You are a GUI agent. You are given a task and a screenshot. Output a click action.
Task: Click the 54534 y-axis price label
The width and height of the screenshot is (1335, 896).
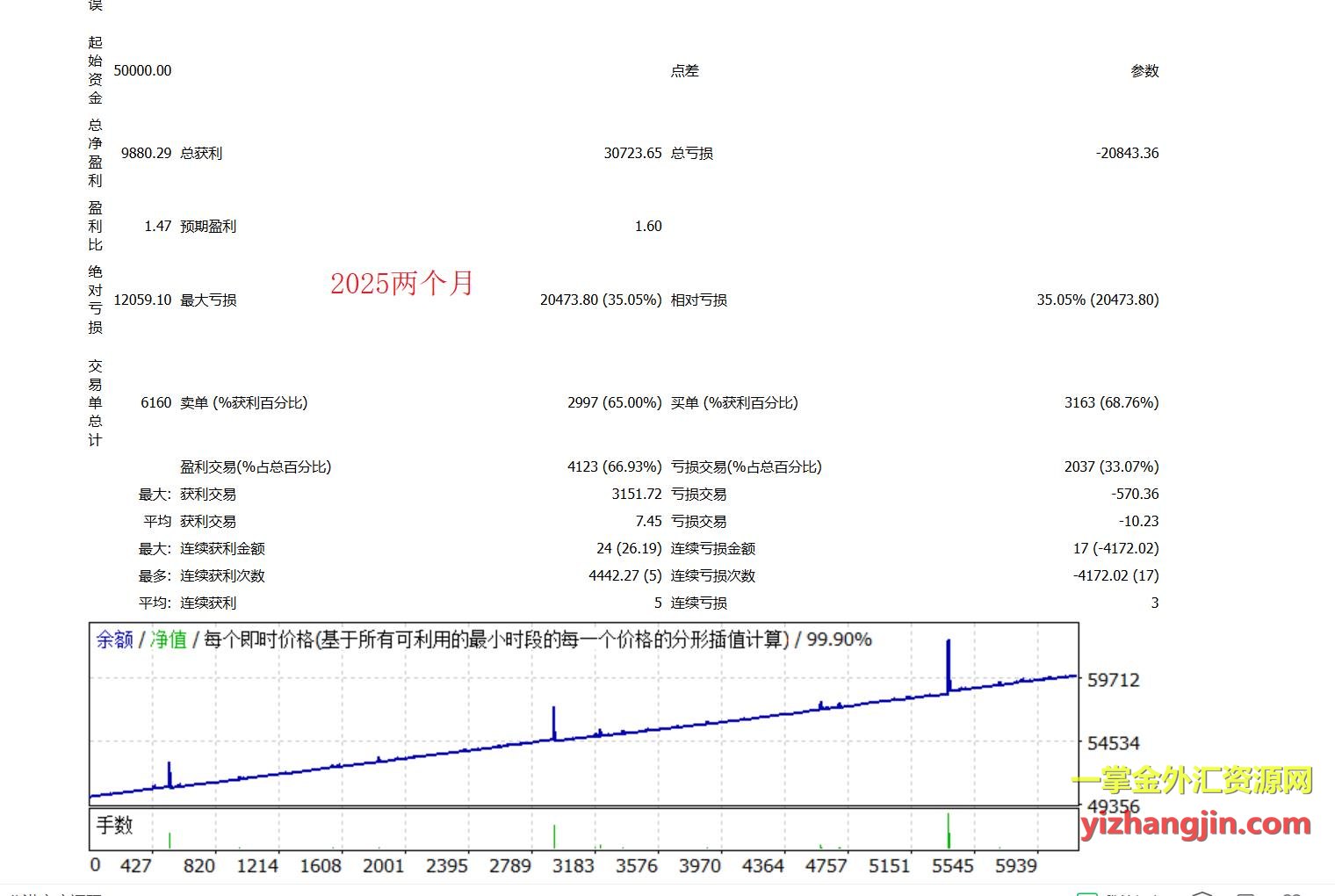(x=1113, y=743)
